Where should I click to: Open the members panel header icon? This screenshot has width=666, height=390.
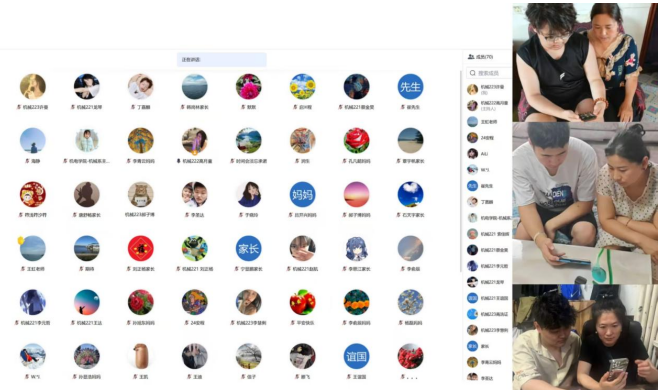(471, 57)
